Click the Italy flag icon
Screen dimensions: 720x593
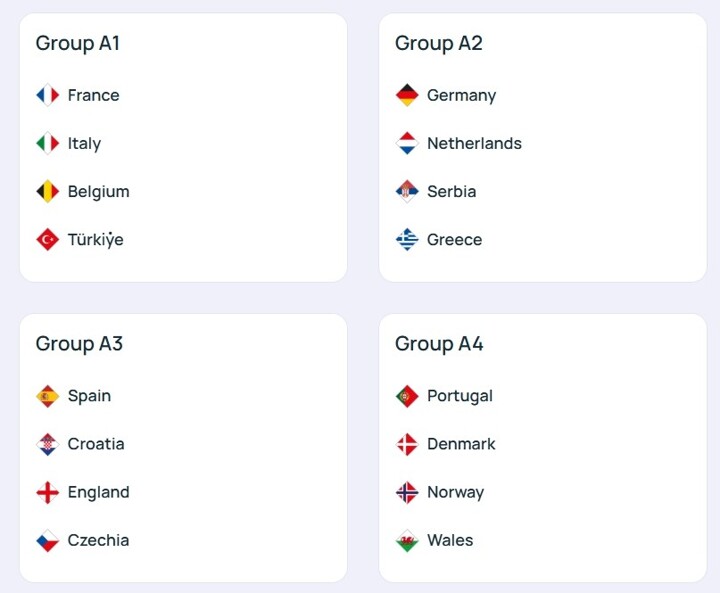click(47, 144)
